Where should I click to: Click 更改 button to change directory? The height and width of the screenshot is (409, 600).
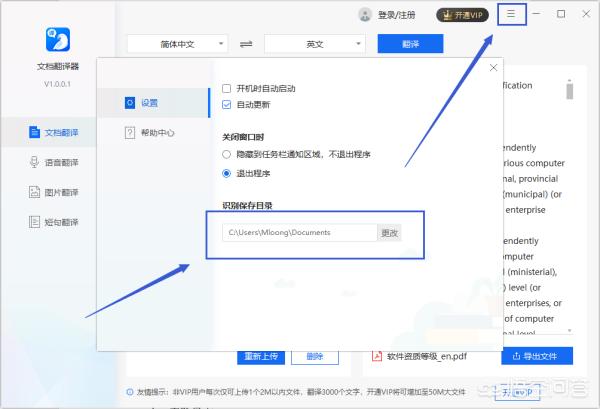click(389, 233)
